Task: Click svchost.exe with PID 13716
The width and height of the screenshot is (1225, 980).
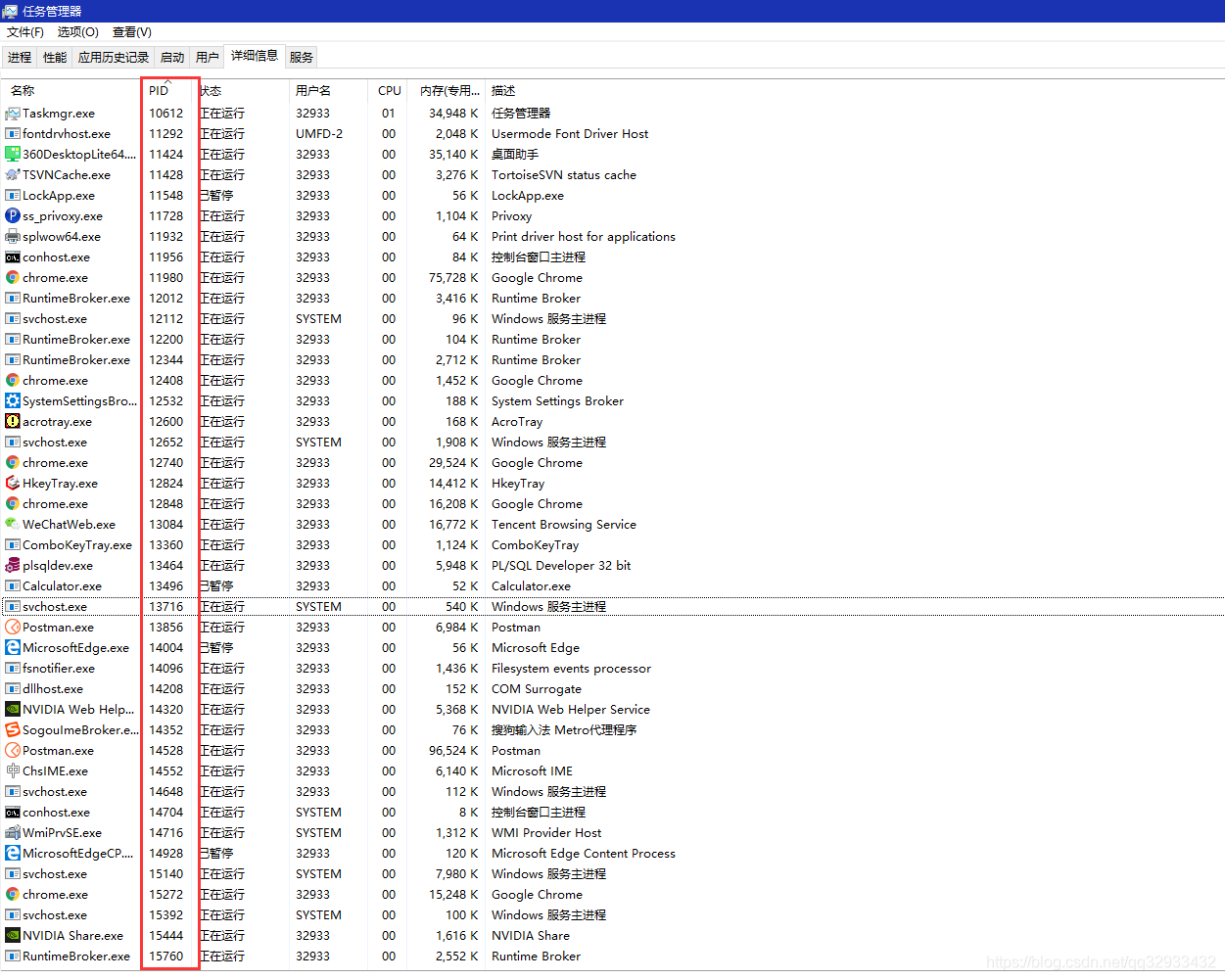Action: 55,607
